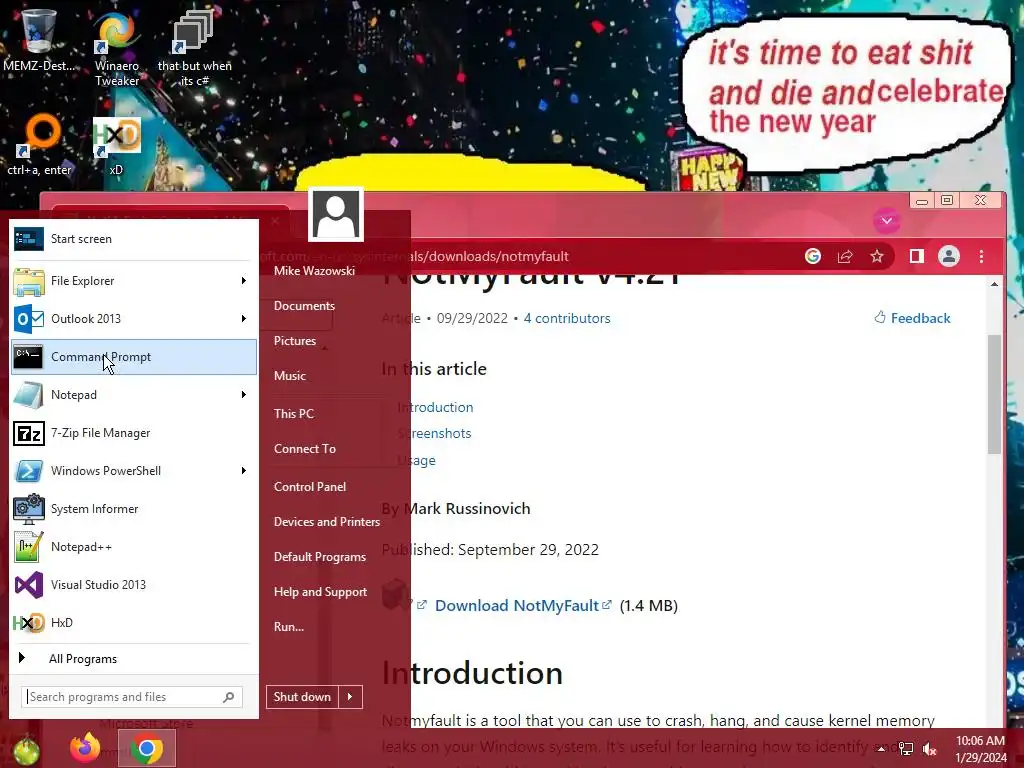Screen dimensions: 1024x768
Task: Click scrollbar up arrow in Chrome
Action: coord(994,284)
